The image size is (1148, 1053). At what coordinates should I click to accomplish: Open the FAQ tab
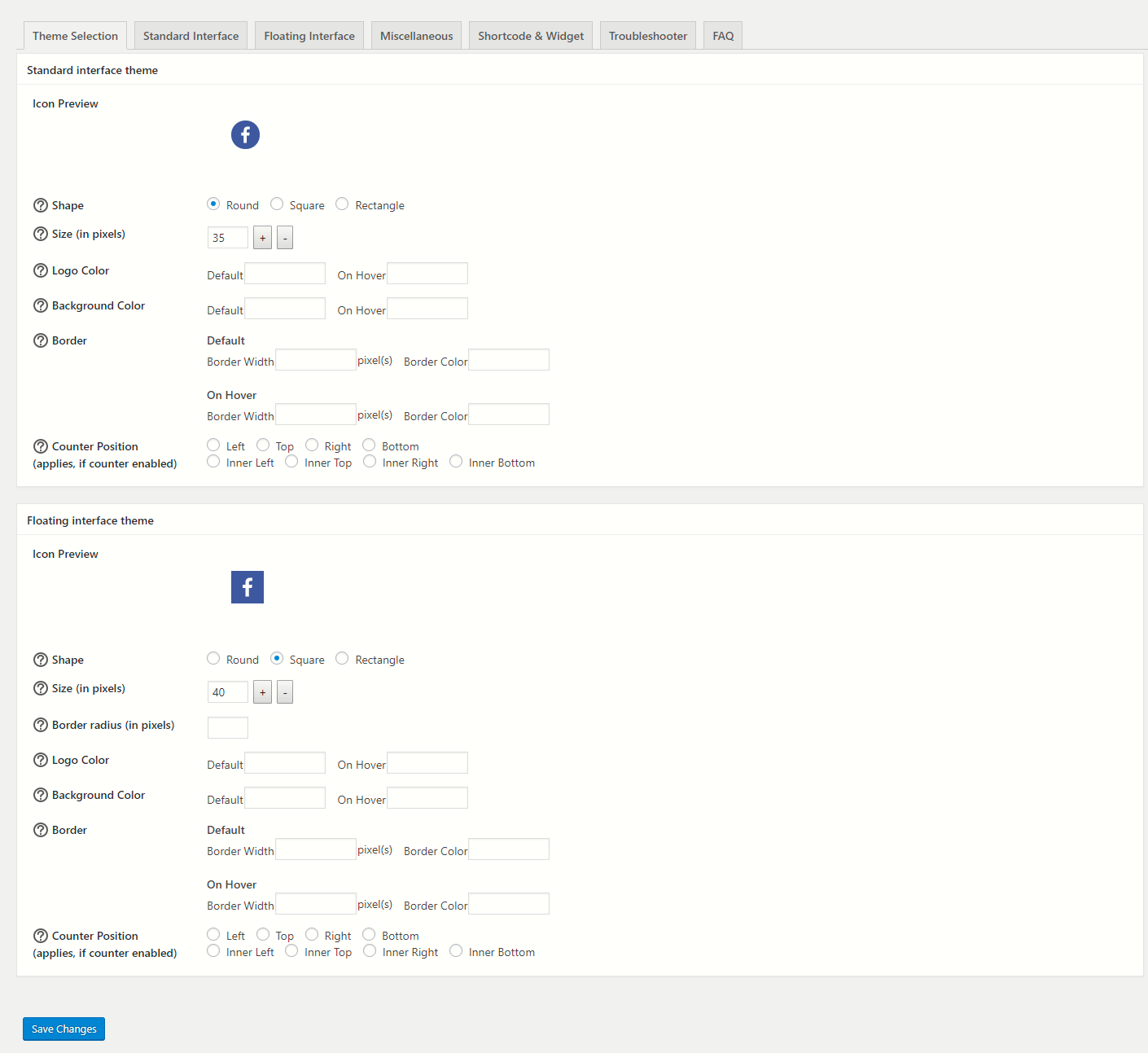point(723,36)
